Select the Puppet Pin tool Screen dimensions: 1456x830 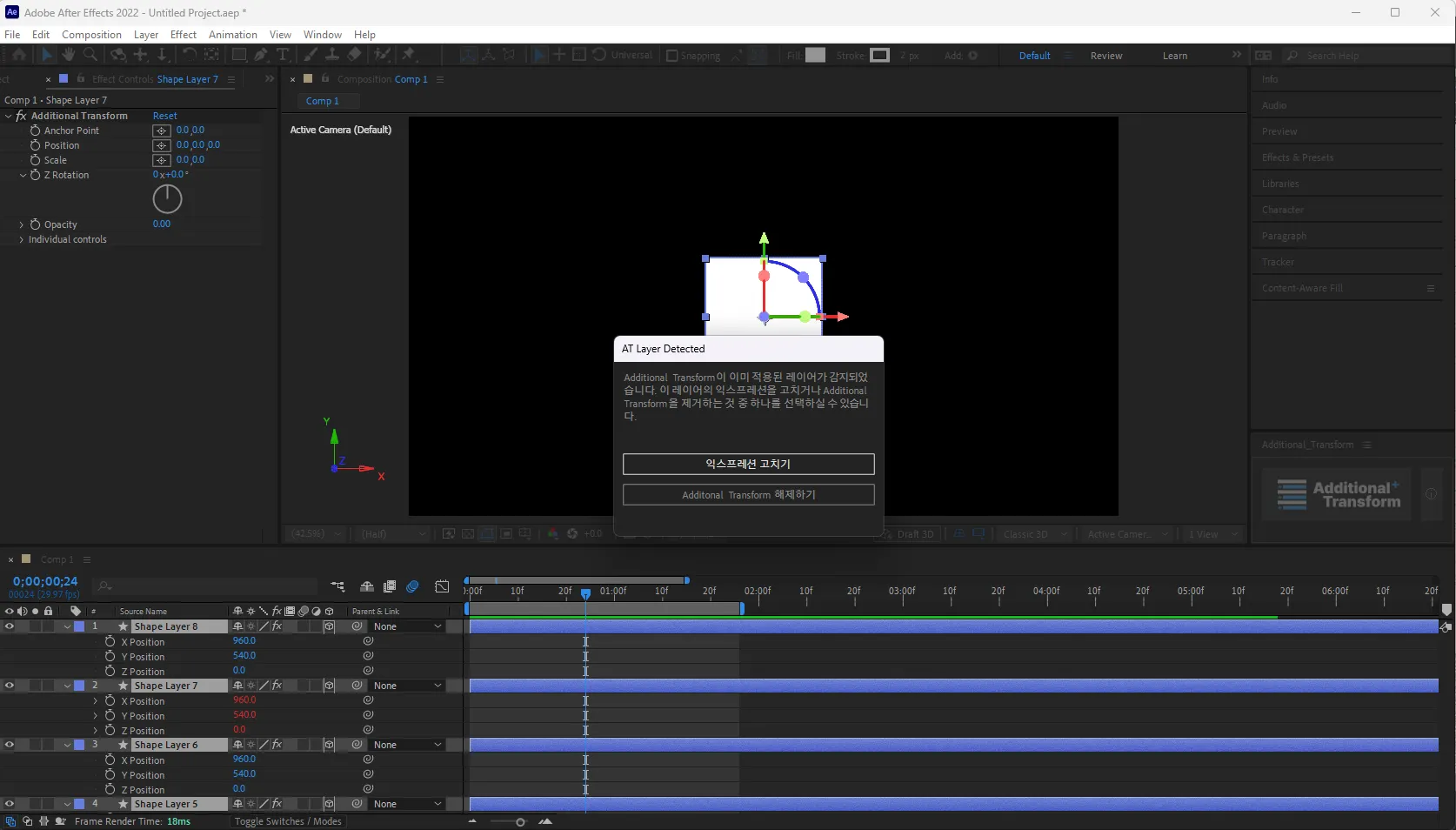point(408,55)
